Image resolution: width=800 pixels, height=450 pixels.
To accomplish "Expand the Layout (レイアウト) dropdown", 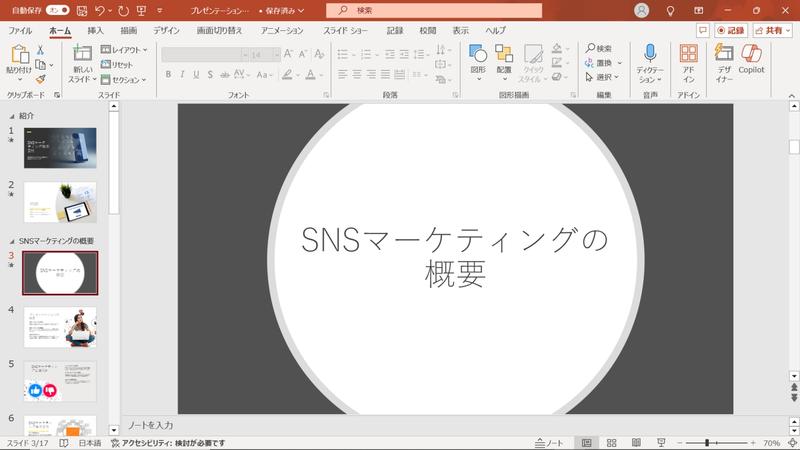I will [x=126, y=49].
